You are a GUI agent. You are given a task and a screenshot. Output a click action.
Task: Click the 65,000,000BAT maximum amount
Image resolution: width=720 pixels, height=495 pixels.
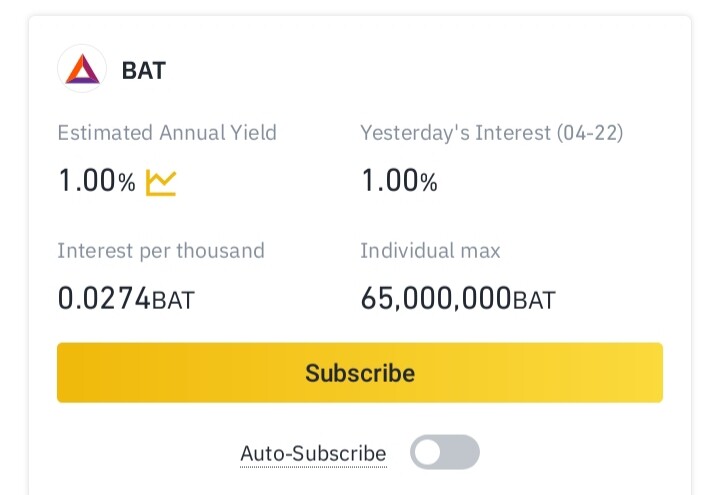click(x=457, y=299)
